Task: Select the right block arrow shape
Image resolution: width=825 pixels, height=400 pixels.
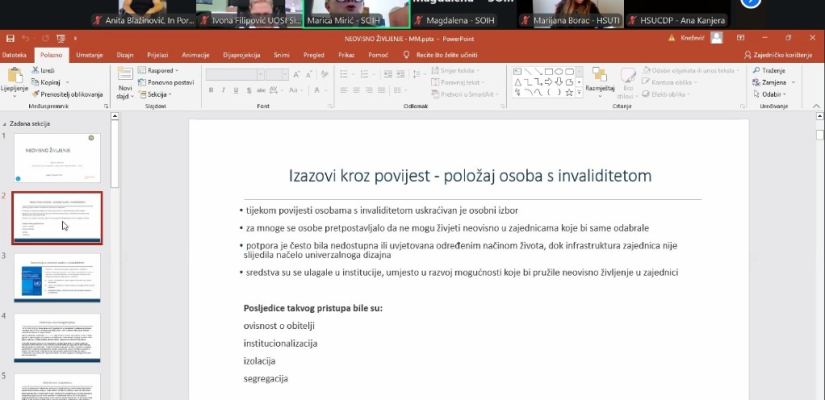Action: (x=548, y=82)
